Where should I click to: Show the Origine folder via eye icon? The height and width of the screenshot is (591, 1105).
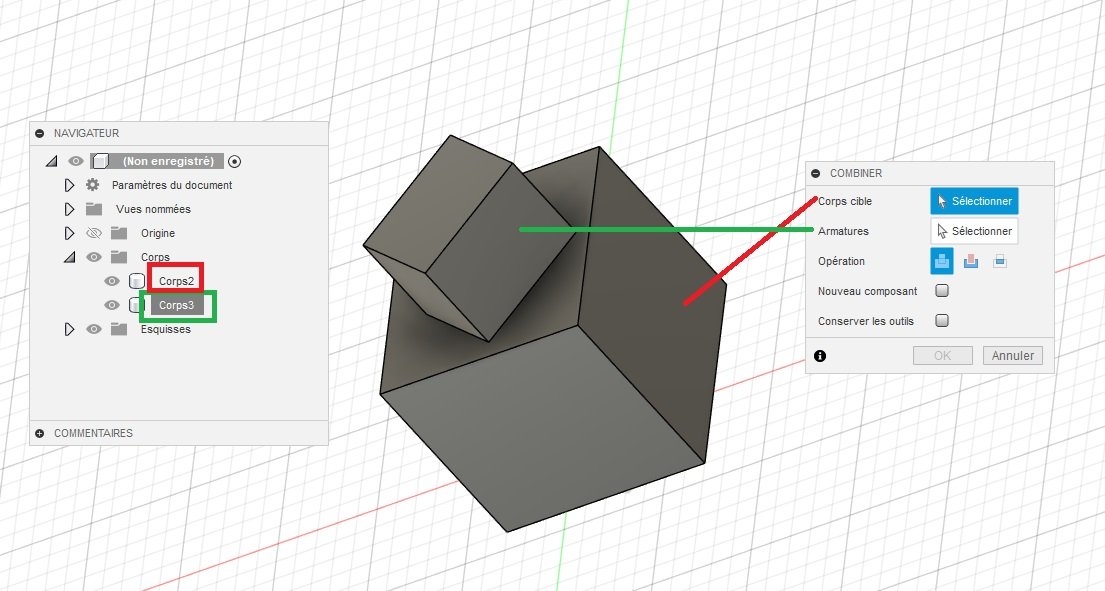click(94, 233)
